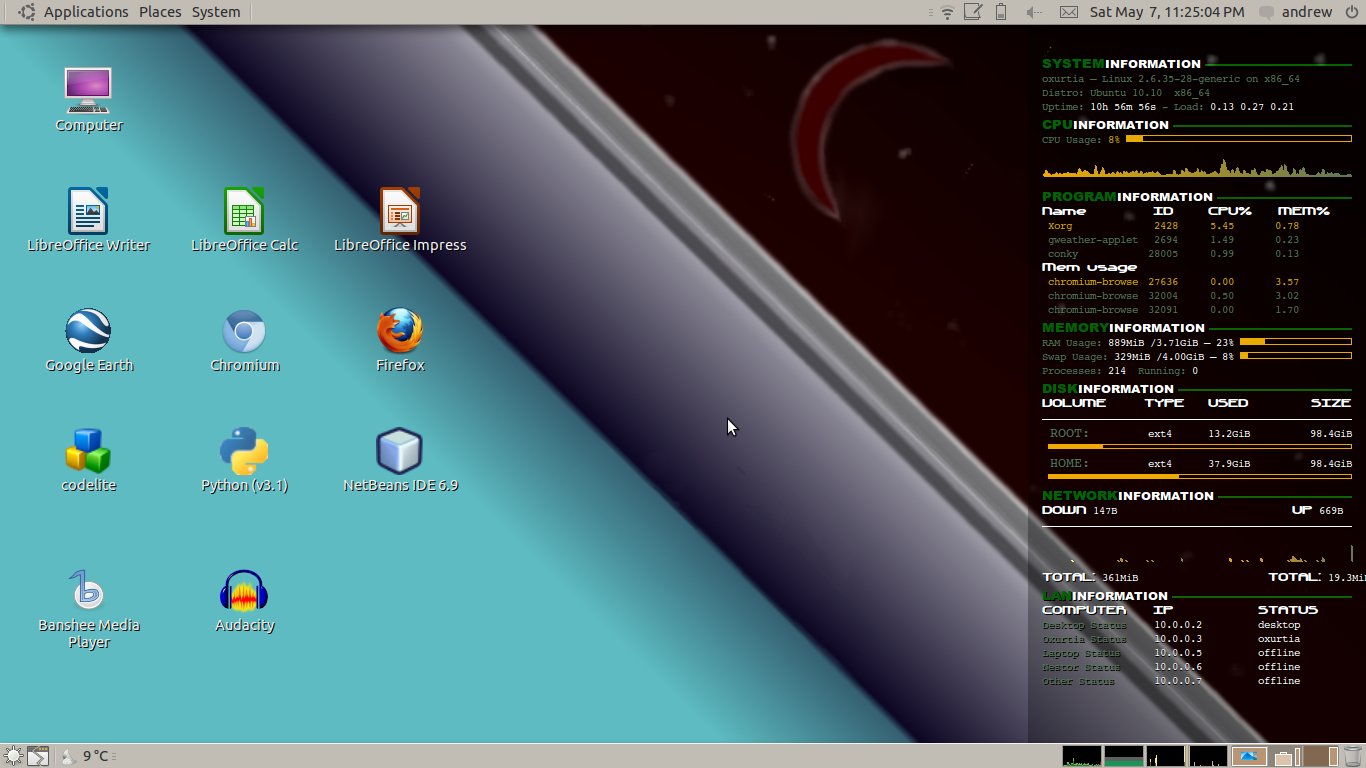Viewport: 1366px width, 768px height.
Task: Click the 13.2GiB used value
Action: (1229, 434)
